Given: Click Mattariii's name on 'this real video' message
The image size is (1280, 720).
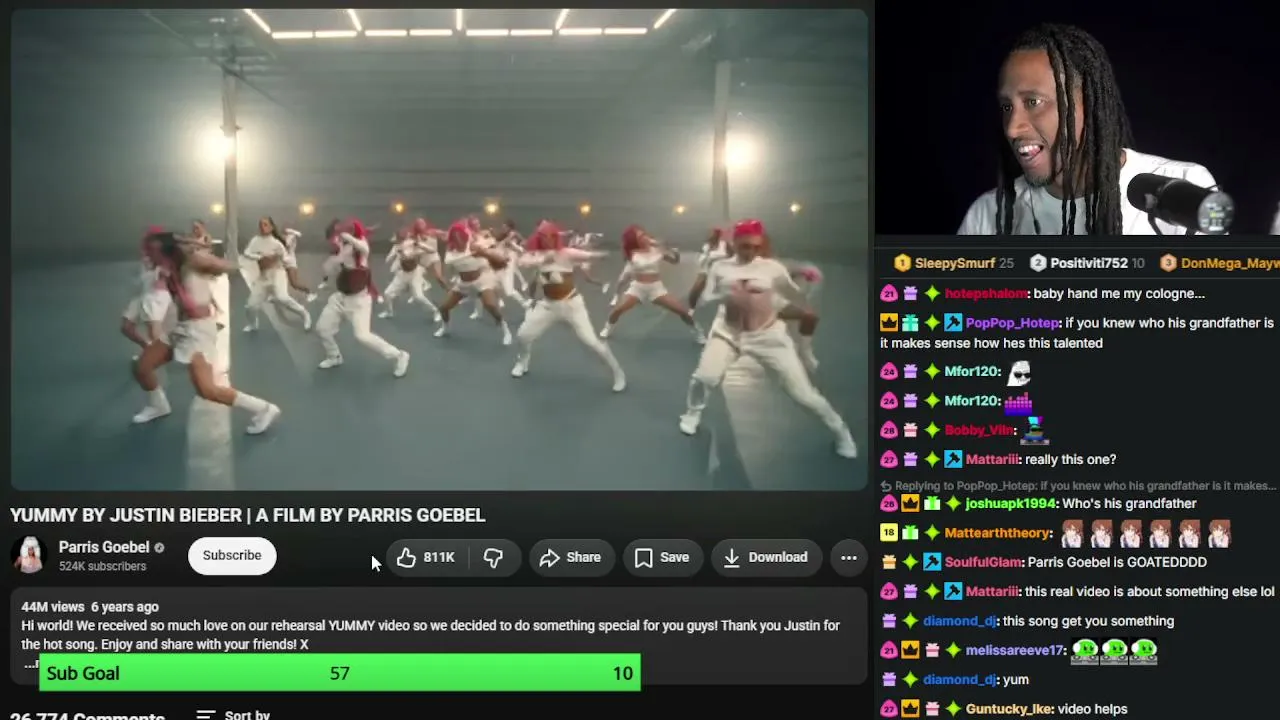Looking at the screenshot, I should coord(992,592).
